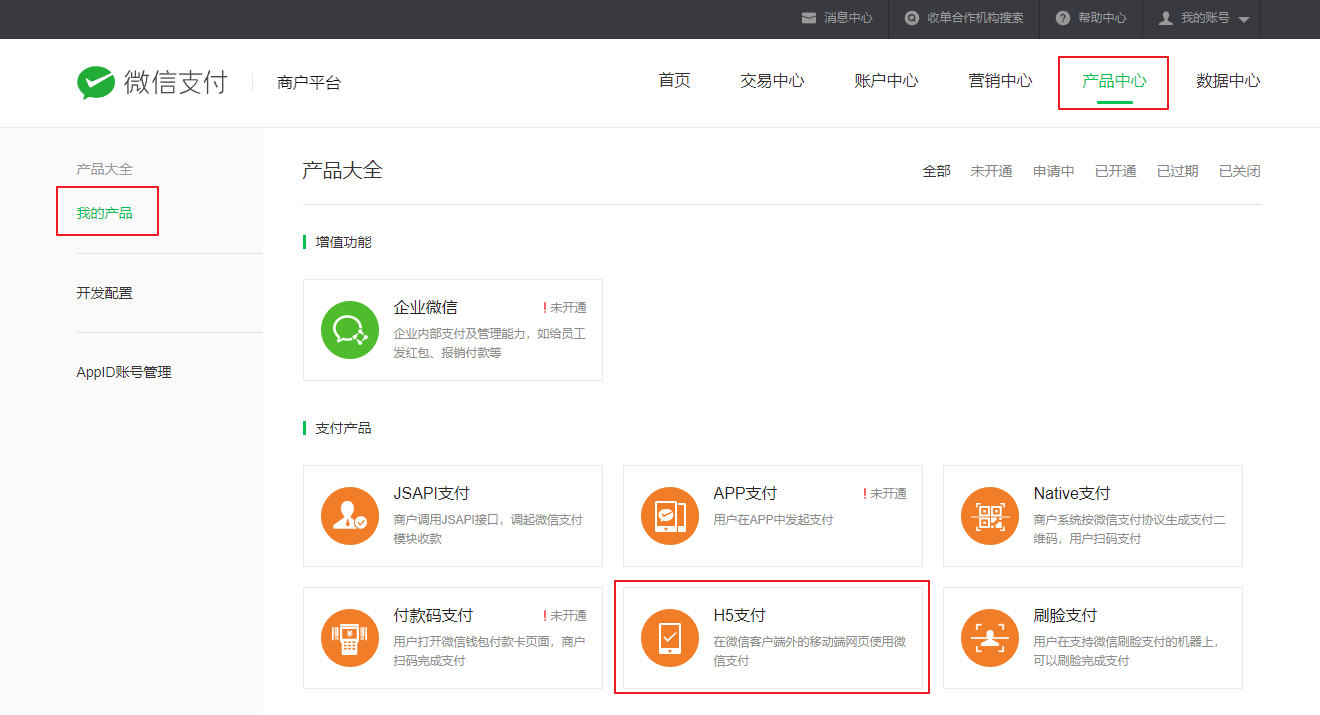Click the help center question mark icon
Viewport: 1320px width, 715px height.
(1062, 18)
